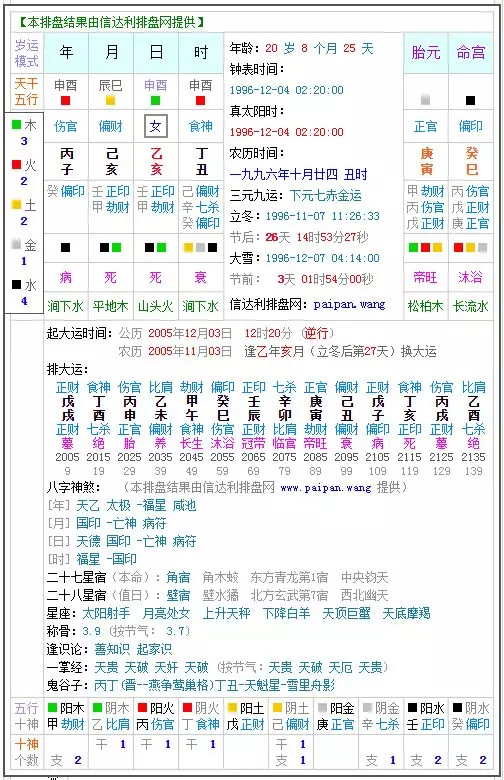The height and width of the screenshot is (780, 504).
Task: Select the 年 column header
Action: coord(66,52)
